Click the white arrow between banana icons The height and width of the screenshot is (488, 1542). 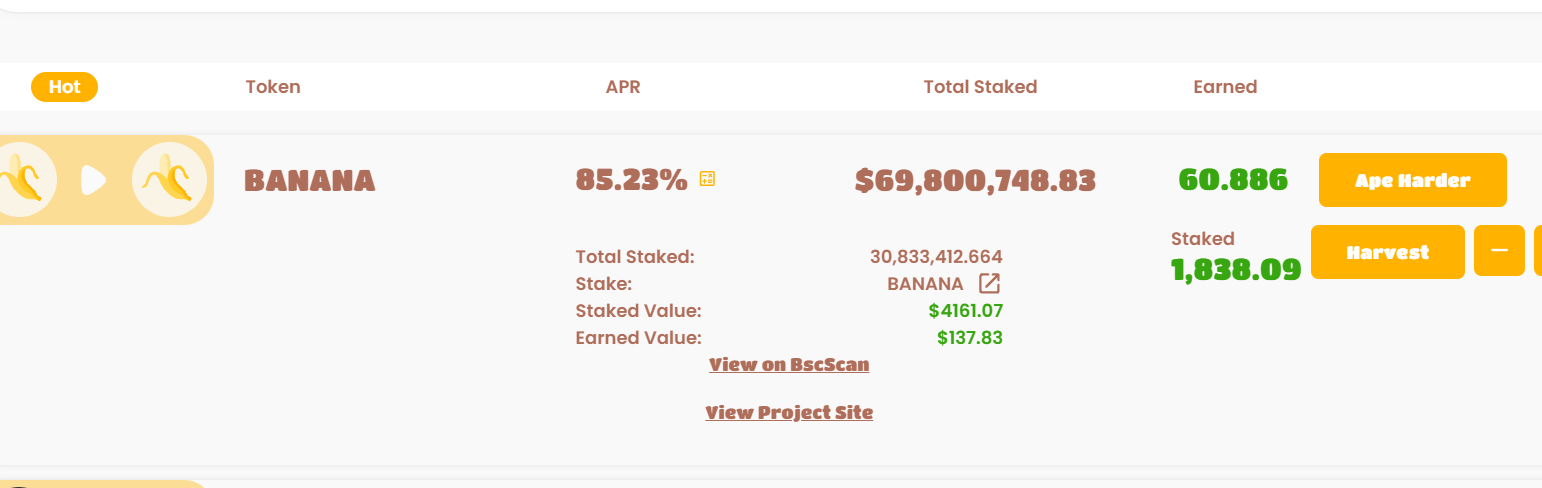[93, 180]
